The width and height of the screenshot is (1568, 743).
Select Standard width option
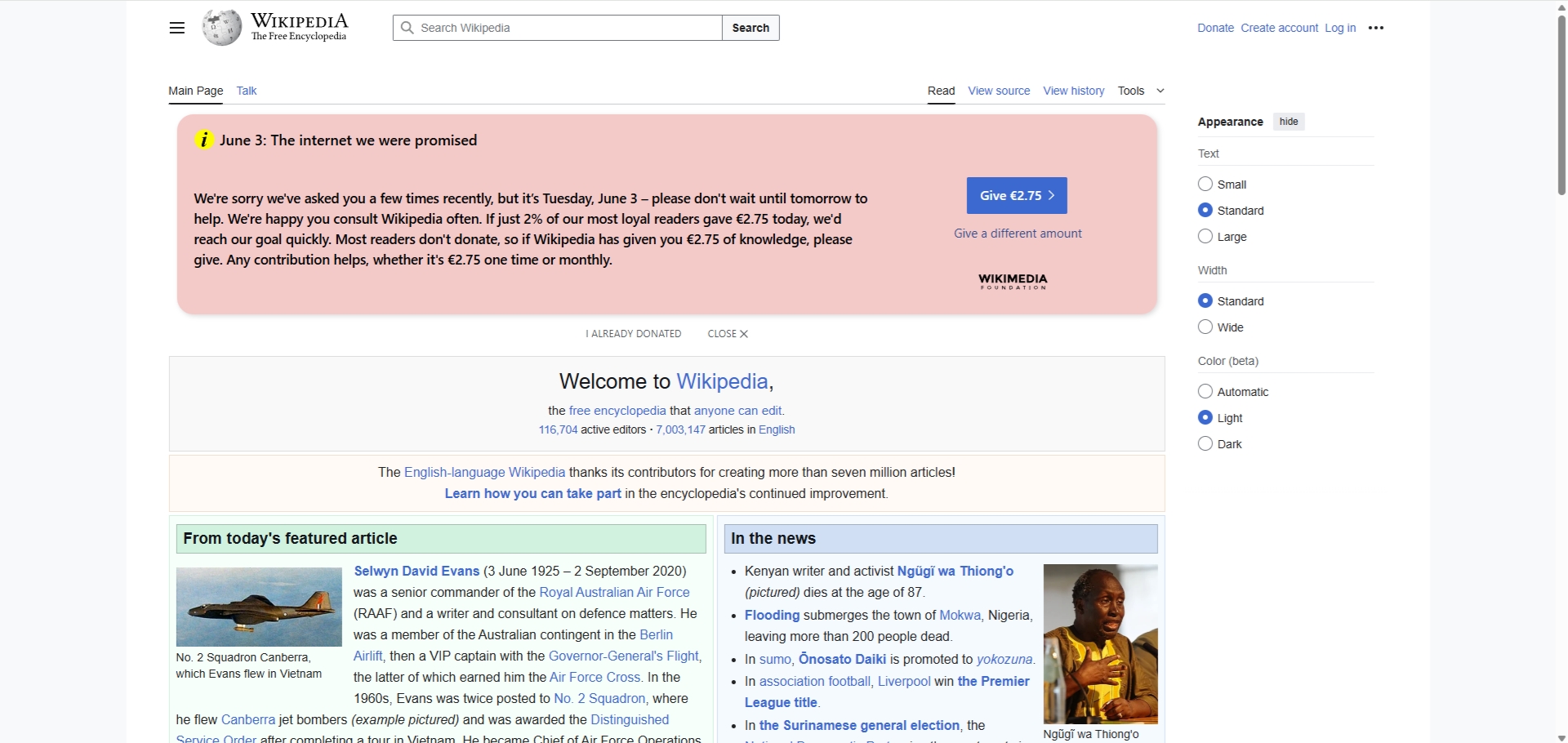pyautogui.click(x=1205, y=300)
